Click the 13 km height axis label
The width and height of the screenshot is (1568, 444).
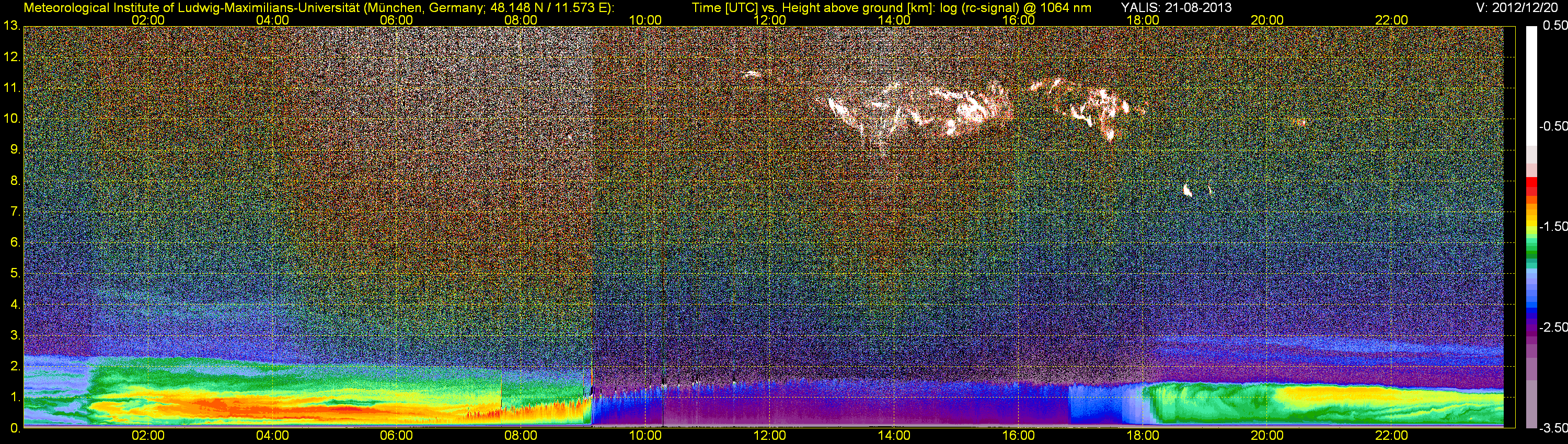pos(11,26)
